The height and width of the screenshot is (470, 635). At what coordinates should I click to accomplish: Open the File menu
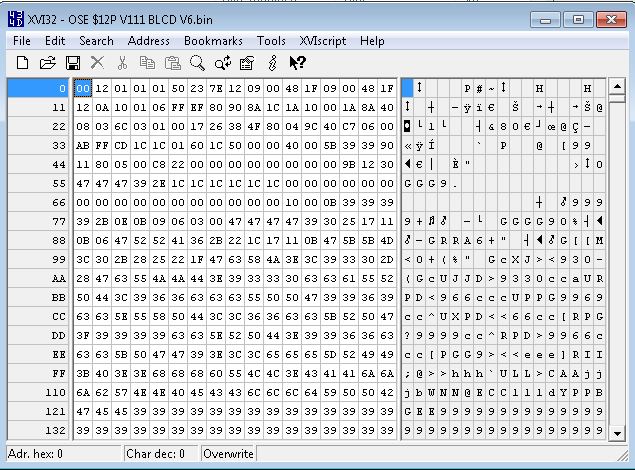tap(22, 41)
